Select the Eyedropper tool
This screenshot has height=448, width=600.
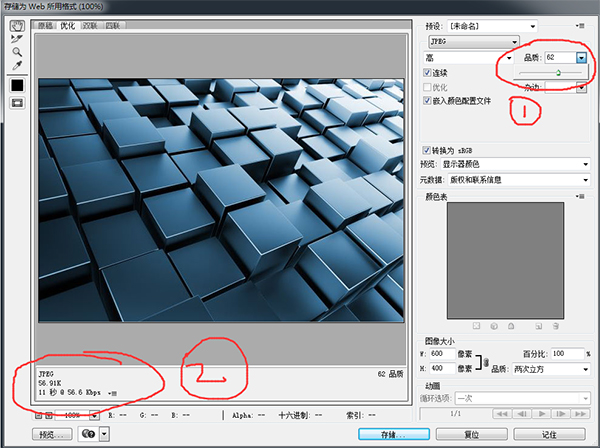coord(17,65)
